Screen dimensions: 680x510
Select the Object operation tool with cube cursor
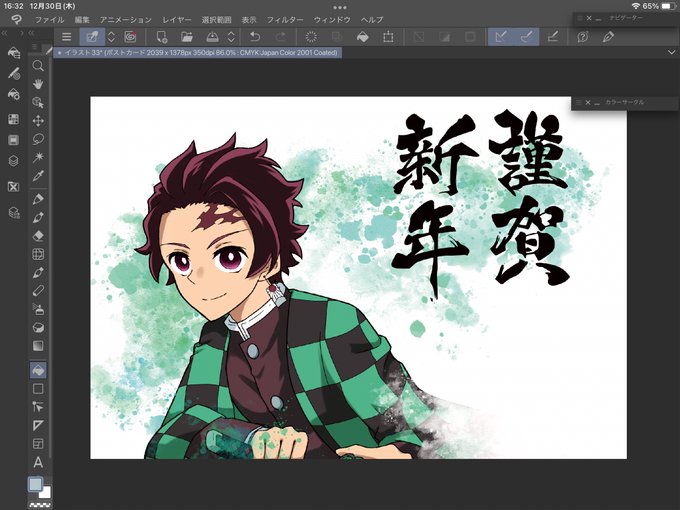pos(38,102)
